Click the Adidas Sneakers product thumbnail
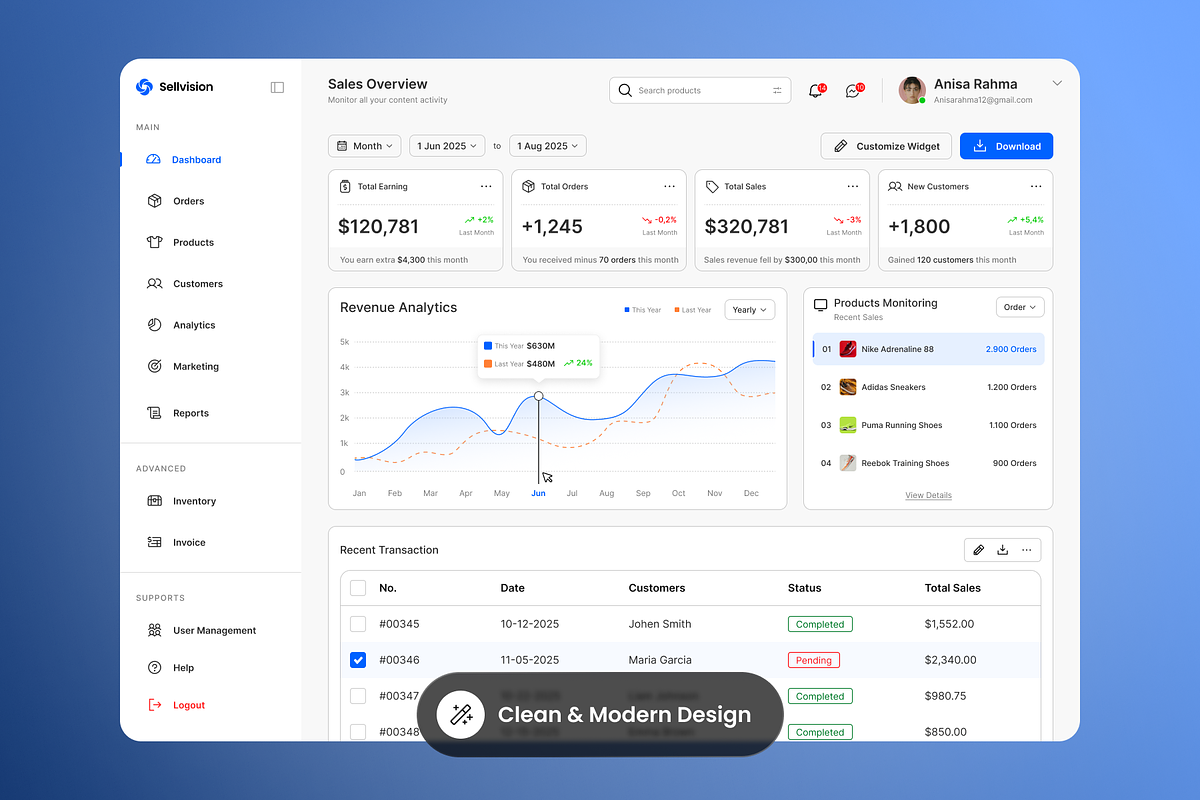The image size is (1200, 800). click(848, 387)
